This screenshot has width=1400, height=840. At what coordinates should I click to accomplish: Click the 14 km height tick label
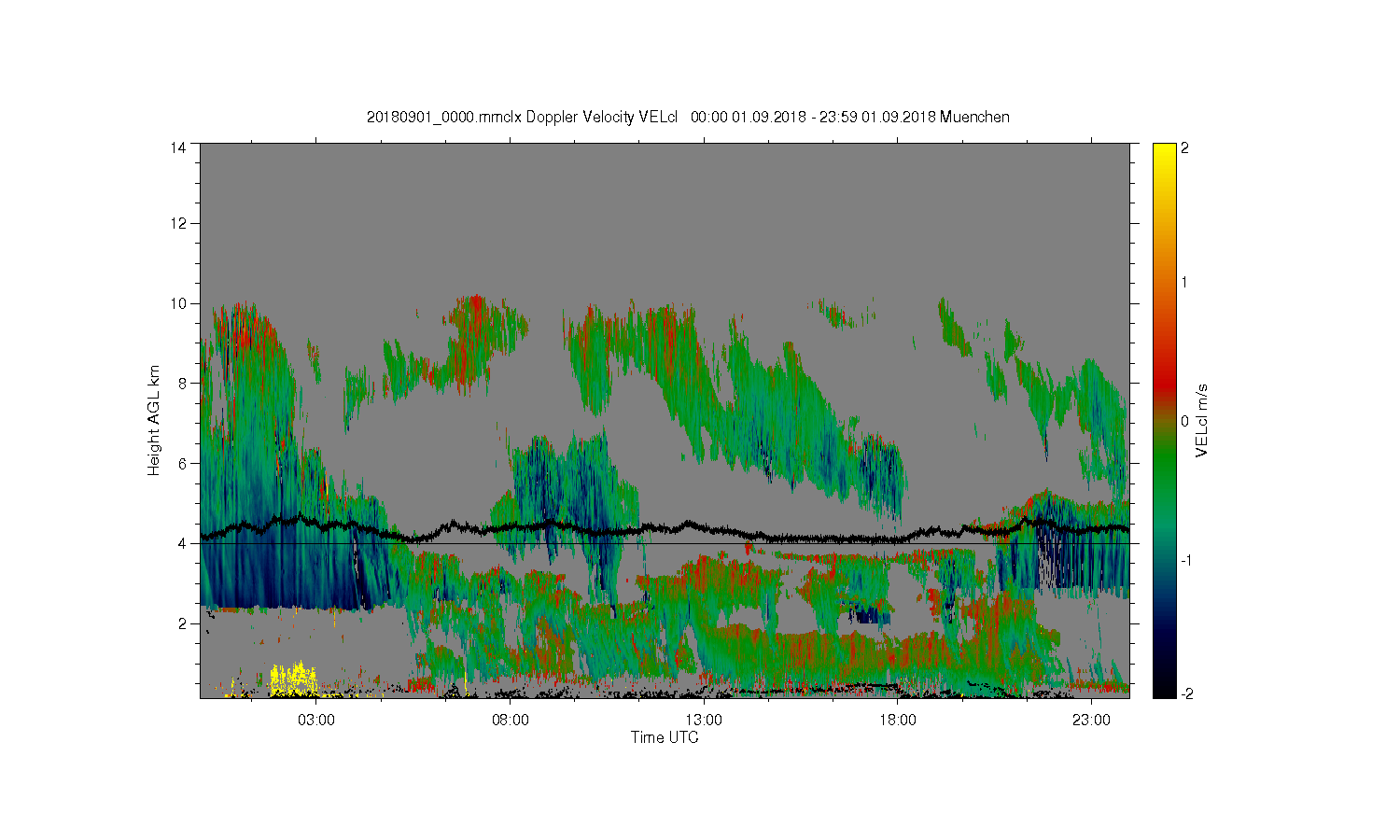coord(178,147)
